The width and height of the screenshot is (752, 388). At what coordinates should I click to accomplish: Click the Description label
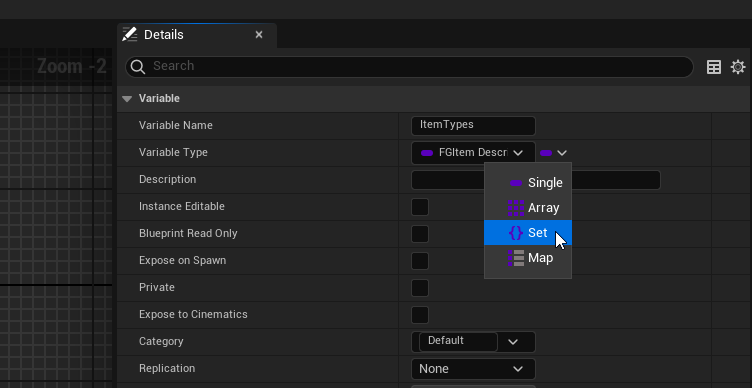coord(167,179)
